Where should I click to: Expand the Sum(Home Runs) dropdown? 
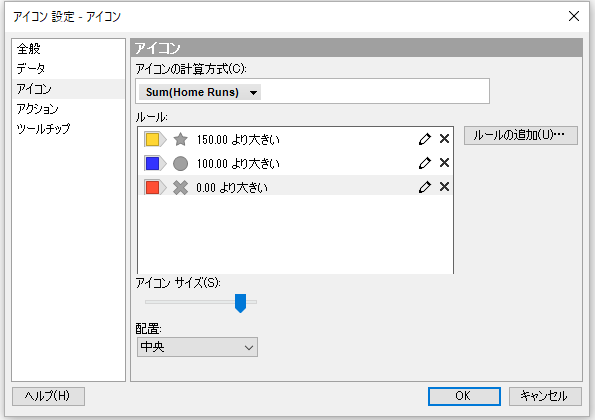[x=200, y=92]
